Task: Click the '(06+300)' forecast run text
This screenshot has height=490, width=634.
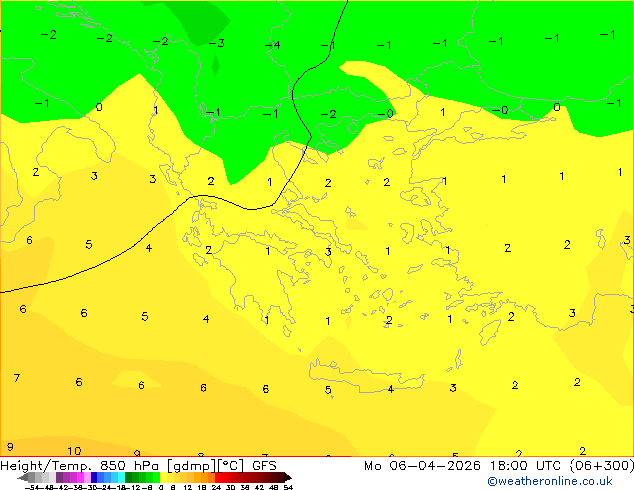Action: tap(602, 466)
